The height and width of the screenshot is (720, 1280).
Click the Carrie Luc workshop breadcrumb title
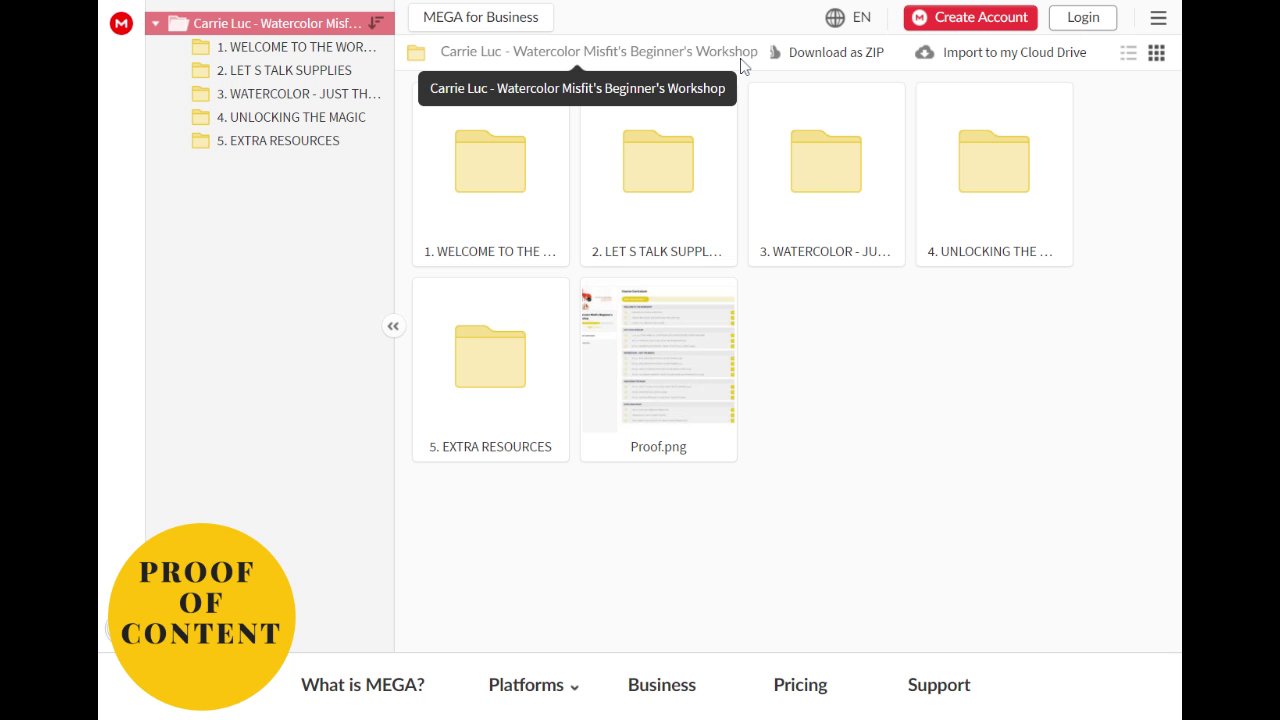[598, 52]
